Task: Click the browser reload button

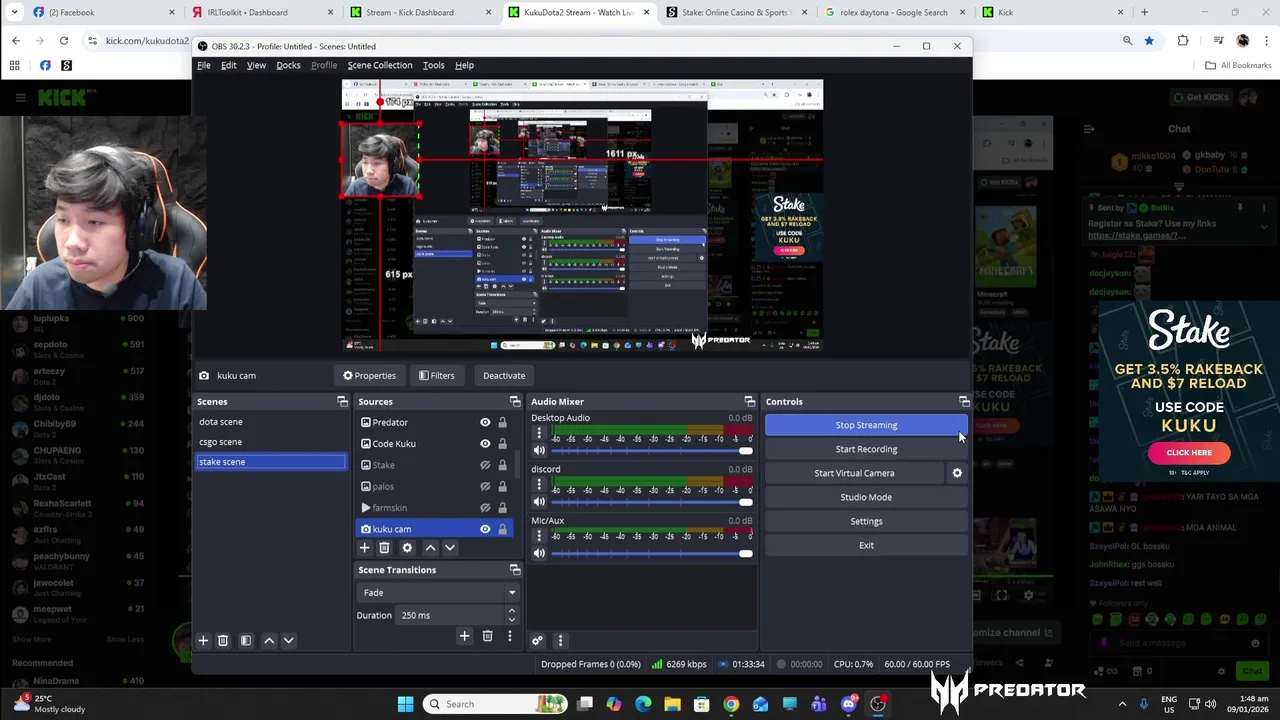Action: pyautogui.click(x=64, y=40)
